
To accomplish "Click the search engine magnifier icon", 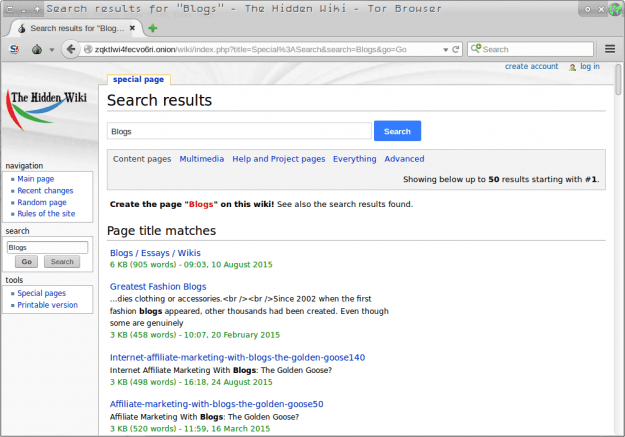I will point(476,49).
